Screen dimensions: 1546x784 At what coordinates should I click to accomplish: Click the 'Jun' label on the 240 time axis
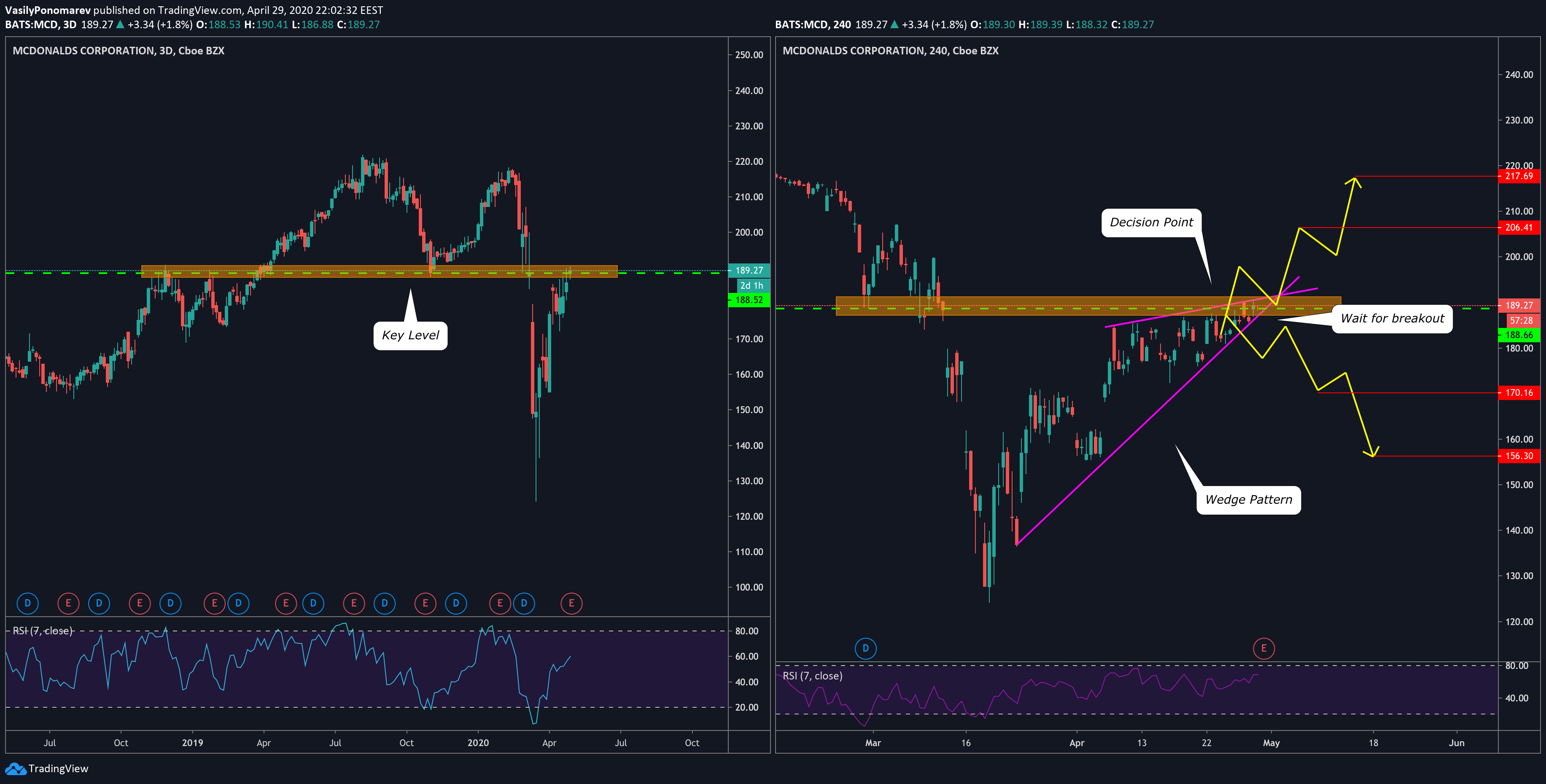[1457, 743]
